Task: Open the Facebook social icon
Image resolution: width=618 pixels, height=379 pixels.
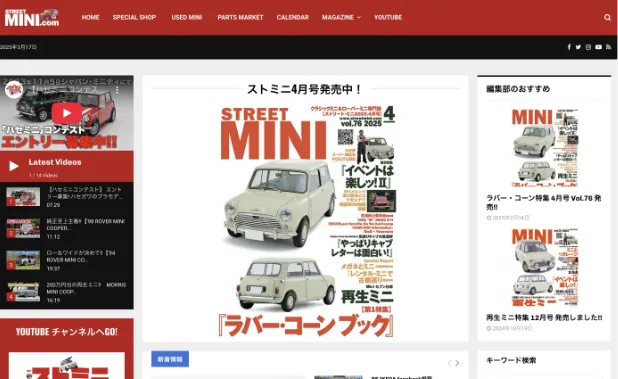Action: [569, 47]
